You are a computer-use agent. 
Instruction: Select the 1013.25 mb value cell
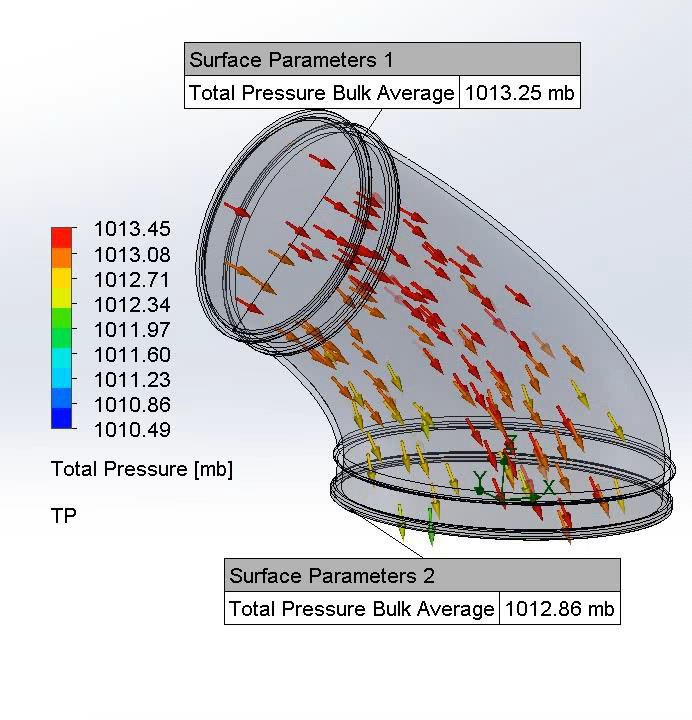tap(519, 94)
